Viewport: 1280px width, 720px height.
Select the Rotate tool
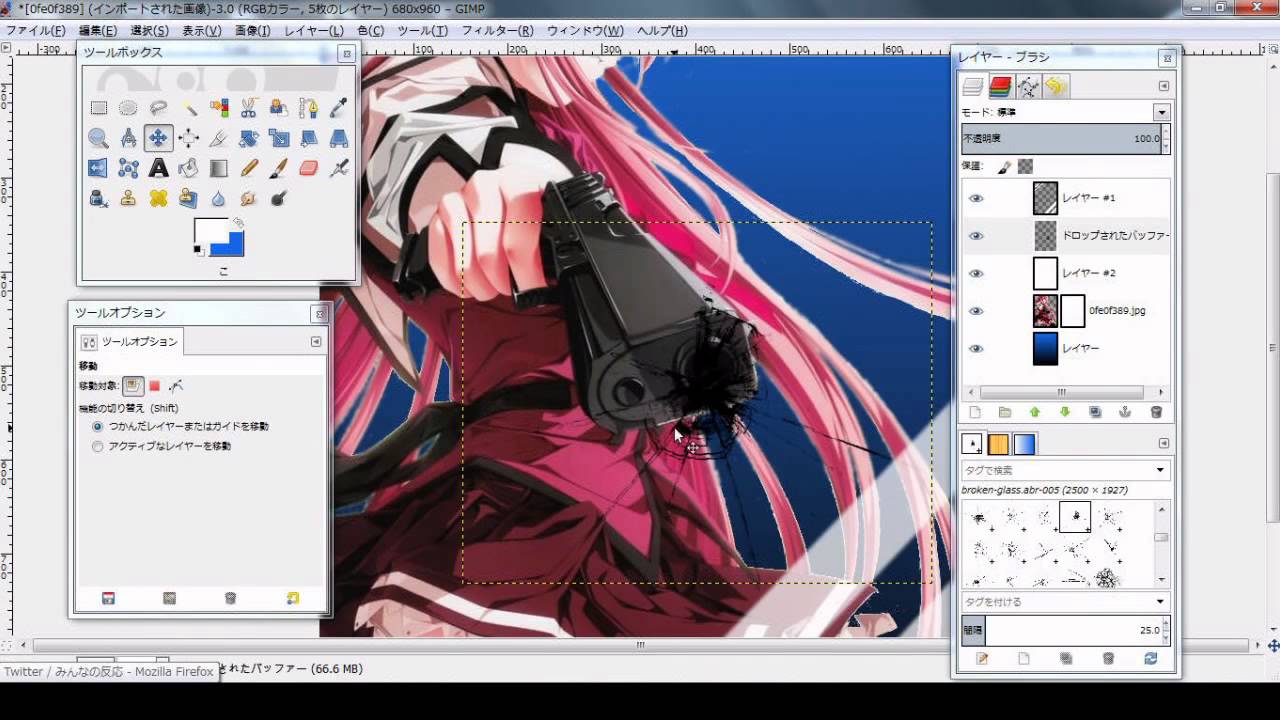248,138
